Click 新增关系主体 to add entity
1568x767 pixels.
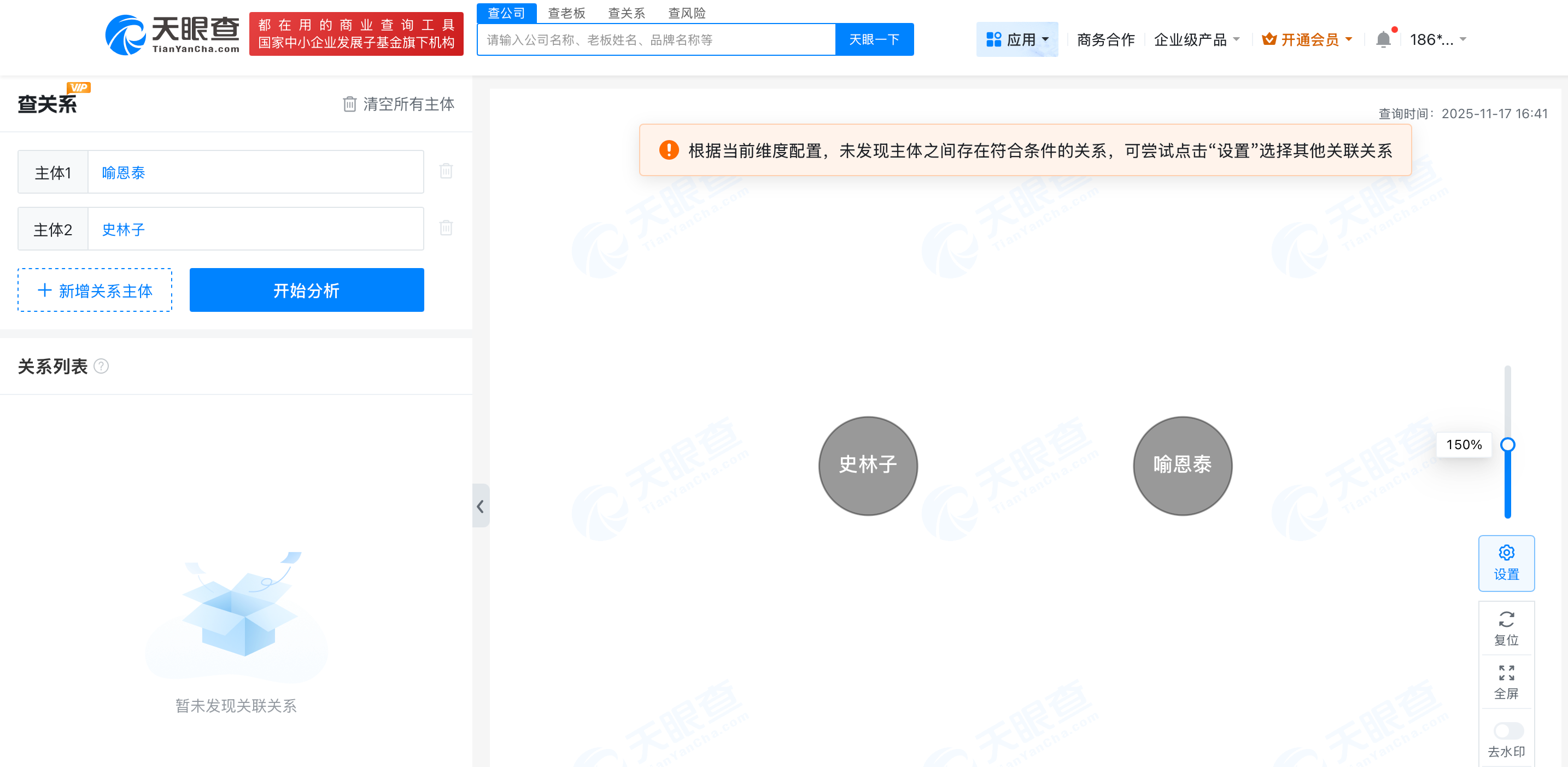click(x=95, y=290)
